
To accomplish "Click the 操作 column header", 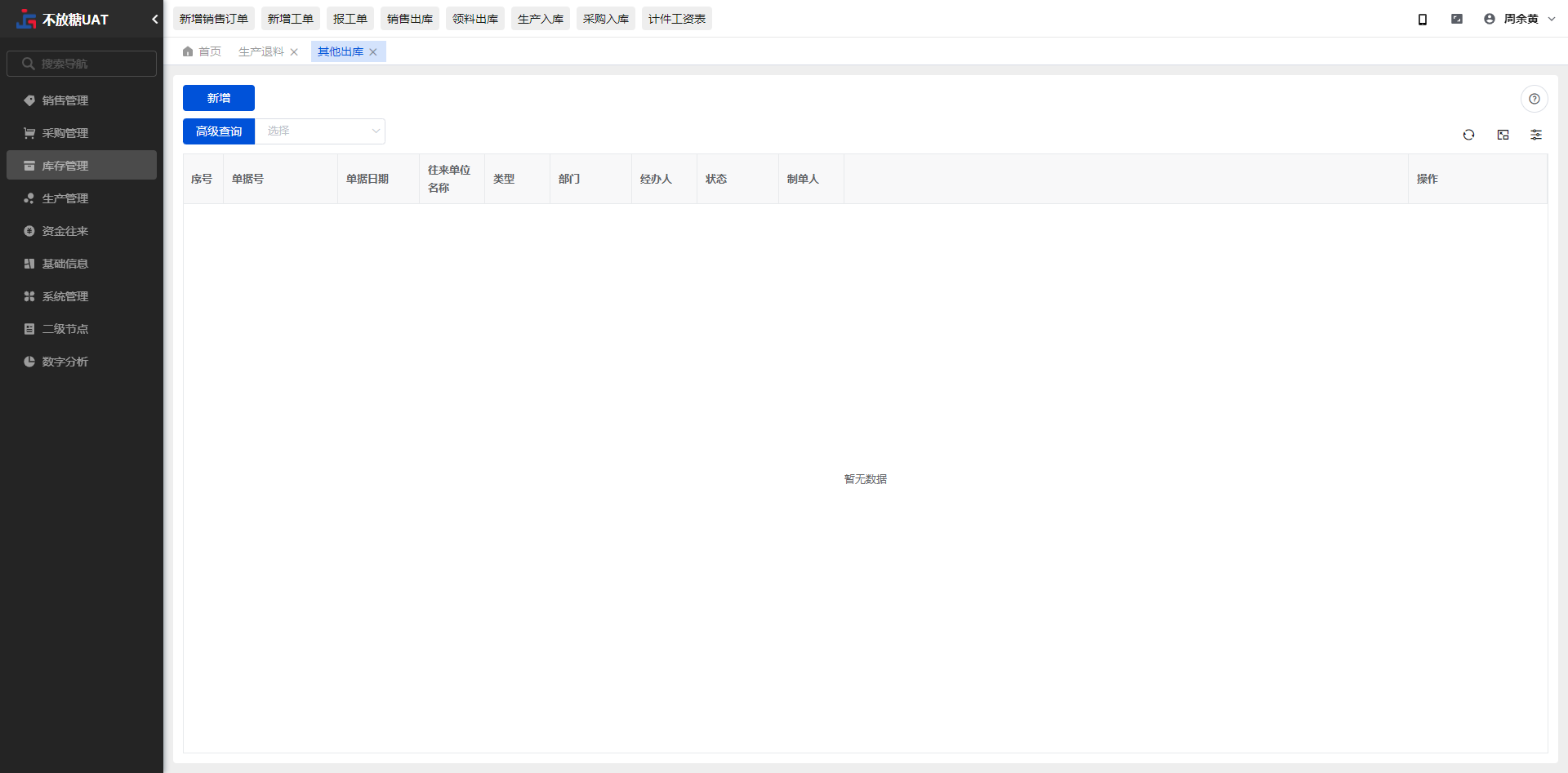I will point(1477,179).
